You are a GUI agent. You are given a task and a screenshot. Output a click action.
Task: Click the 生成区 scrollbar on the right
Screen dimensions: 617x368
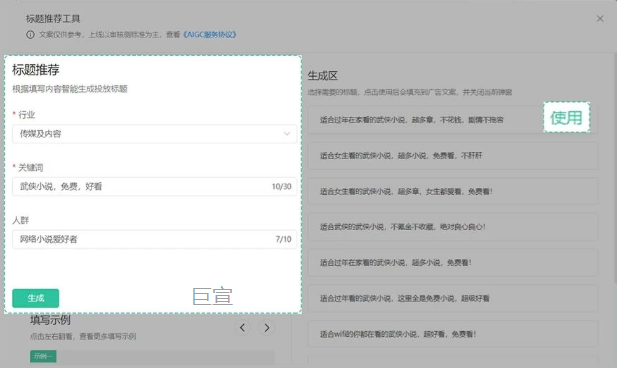point(615,167)
